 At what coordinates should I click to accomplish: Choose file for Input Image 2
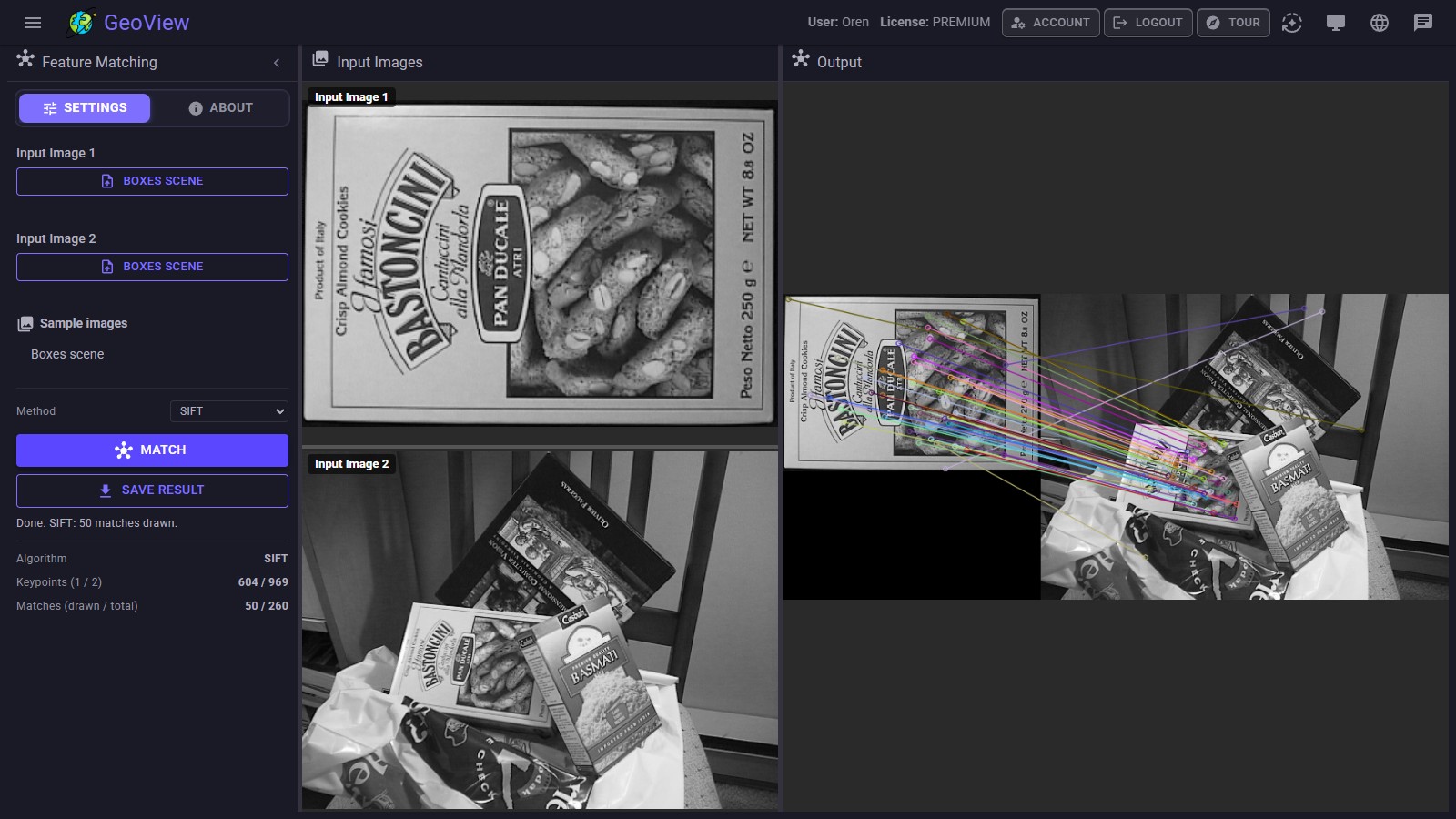152,267
